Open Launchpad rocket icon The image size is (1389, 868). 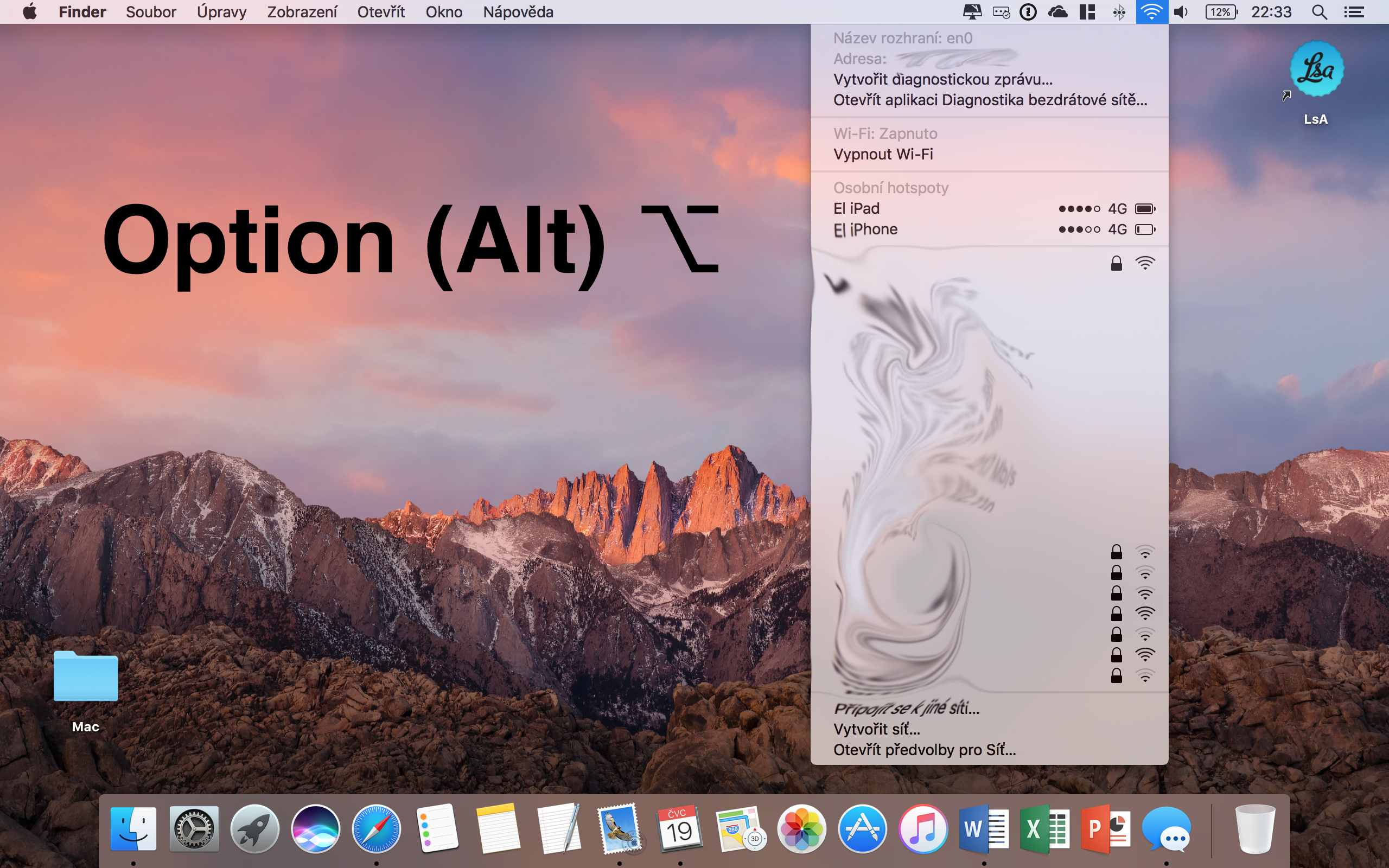click(x=254, y=829)
